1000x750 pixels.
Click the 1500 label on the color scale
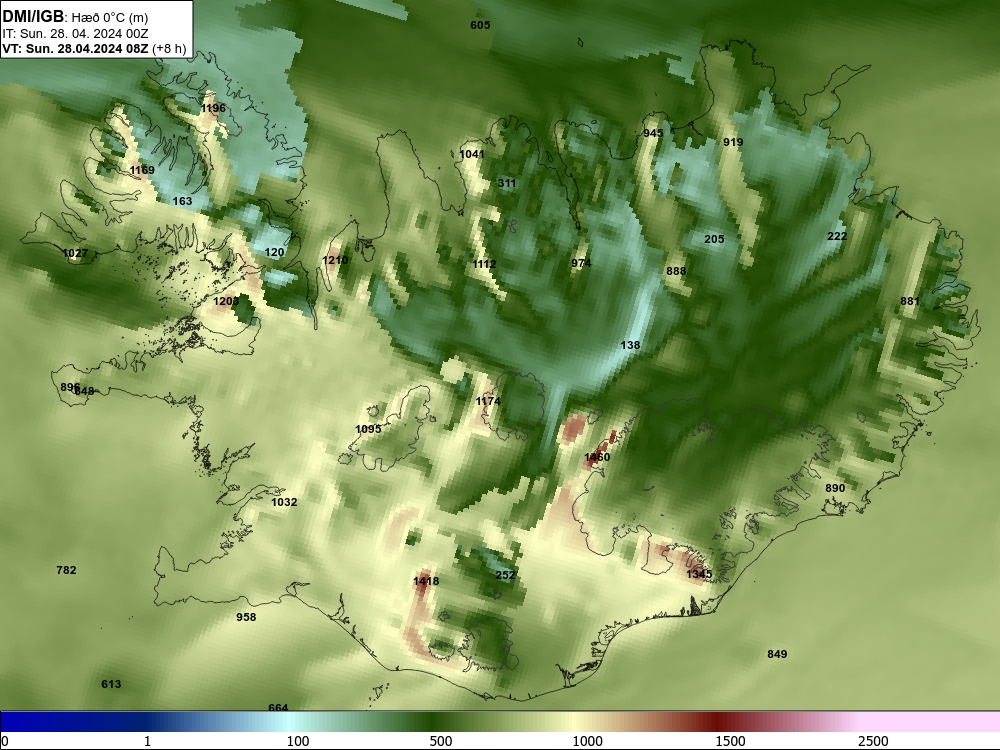pos(730,741)
